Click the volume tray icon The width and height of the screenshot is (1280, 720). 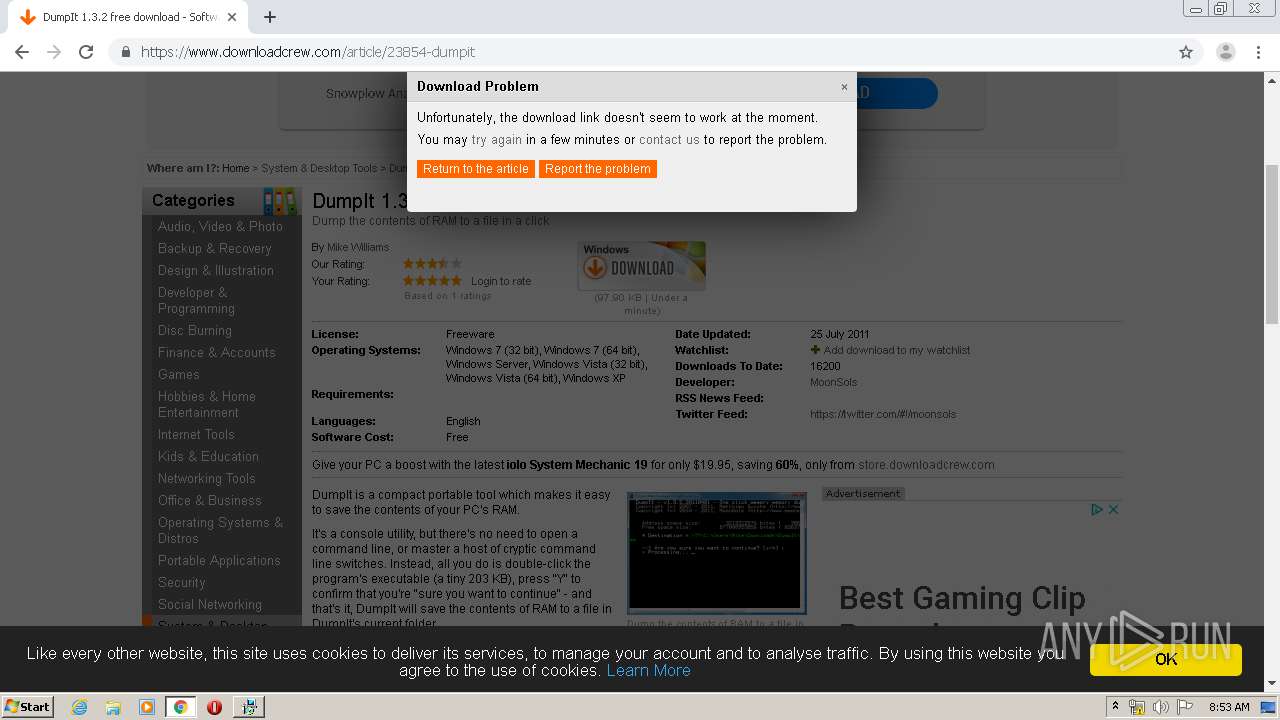(x=1161, y=707)
